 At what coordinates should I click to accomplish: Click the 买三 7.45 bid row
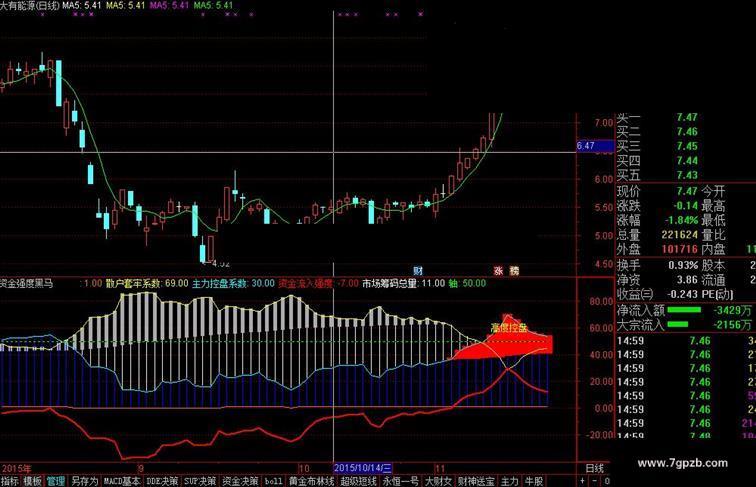coord(657,146)
